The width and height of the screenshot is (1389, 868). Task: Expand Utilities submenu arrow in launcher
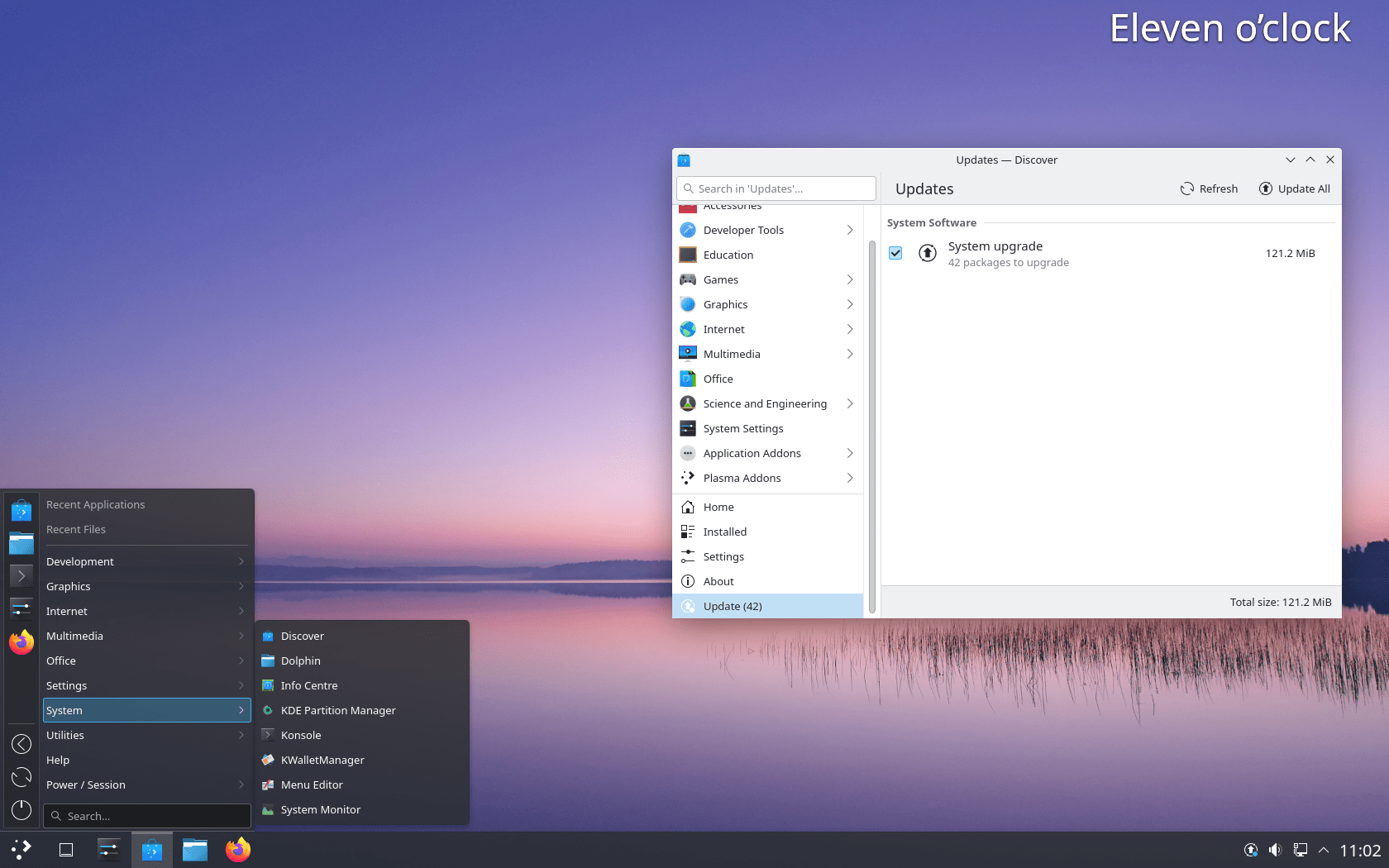click(x=241, y=735)
